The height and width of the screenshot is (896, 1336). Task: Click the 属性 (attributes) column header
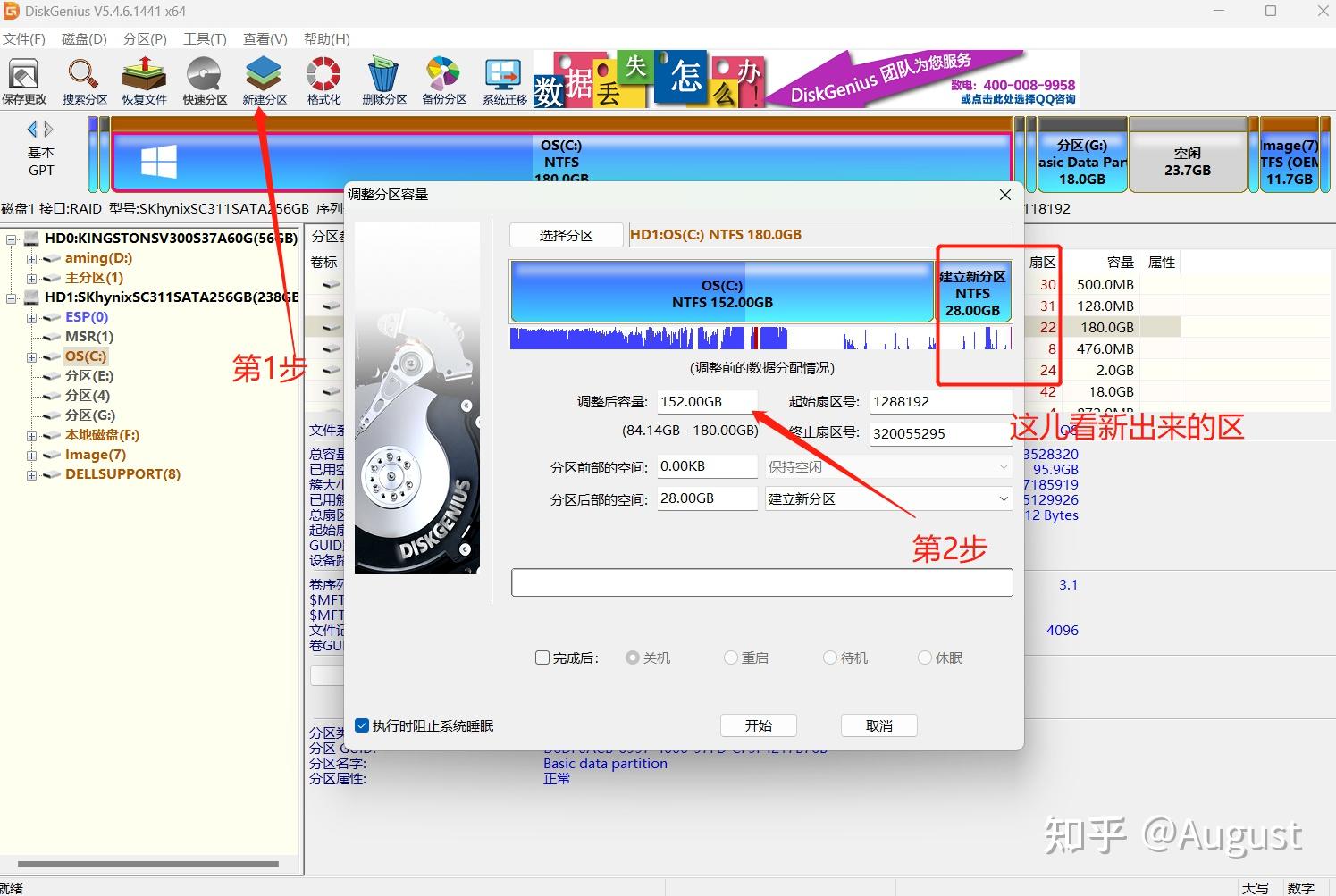(x=1162, y=263)
